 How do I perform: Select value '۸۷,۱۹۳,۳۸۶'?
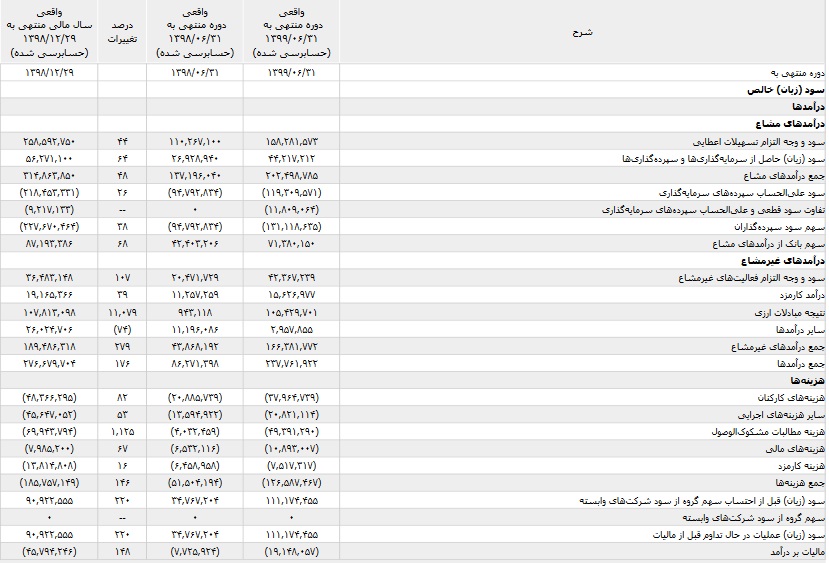point(49,244)
